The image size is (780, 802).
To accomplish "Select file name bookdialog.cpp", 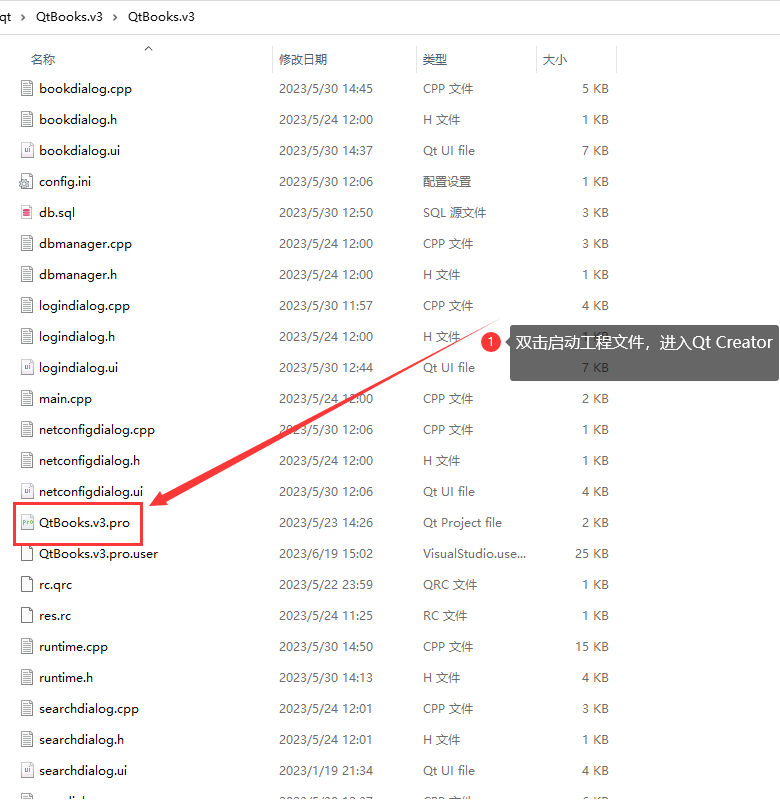I will (x=85, y=88).
